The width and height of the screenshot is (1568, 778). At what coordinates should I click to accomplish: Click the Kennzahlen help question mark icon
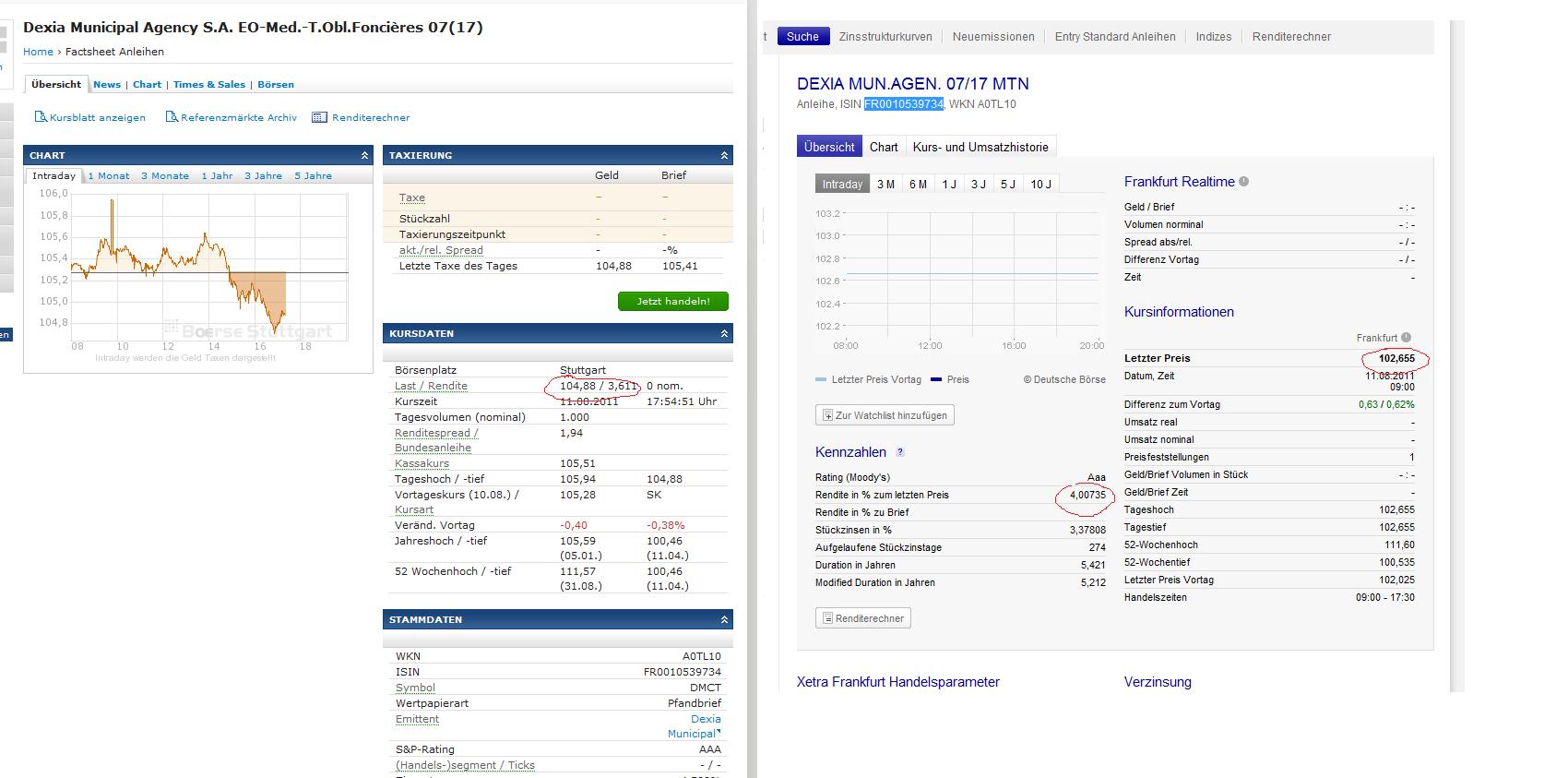tap(900, 452)
